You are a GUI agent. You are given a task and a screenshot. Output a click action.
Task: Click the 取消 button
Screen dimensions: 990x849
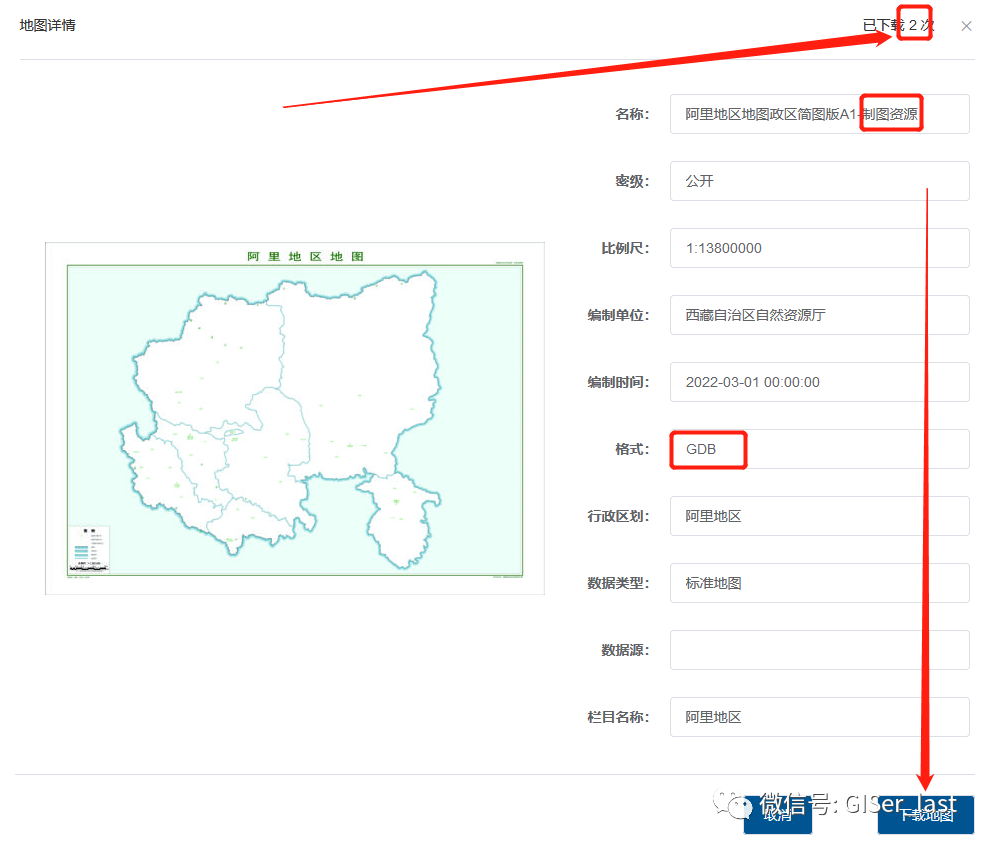point(778,815)
